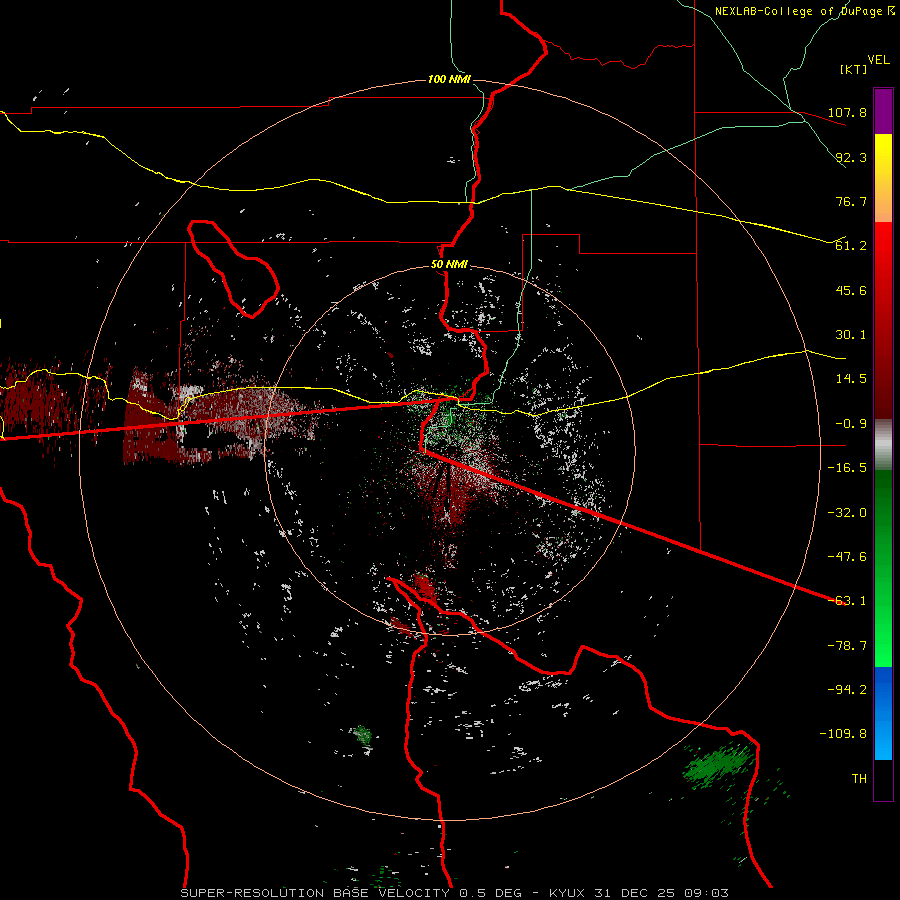900x900 pixels.
Task: Click the -32.0 velocity scale value
Action: tap(847, 513)
